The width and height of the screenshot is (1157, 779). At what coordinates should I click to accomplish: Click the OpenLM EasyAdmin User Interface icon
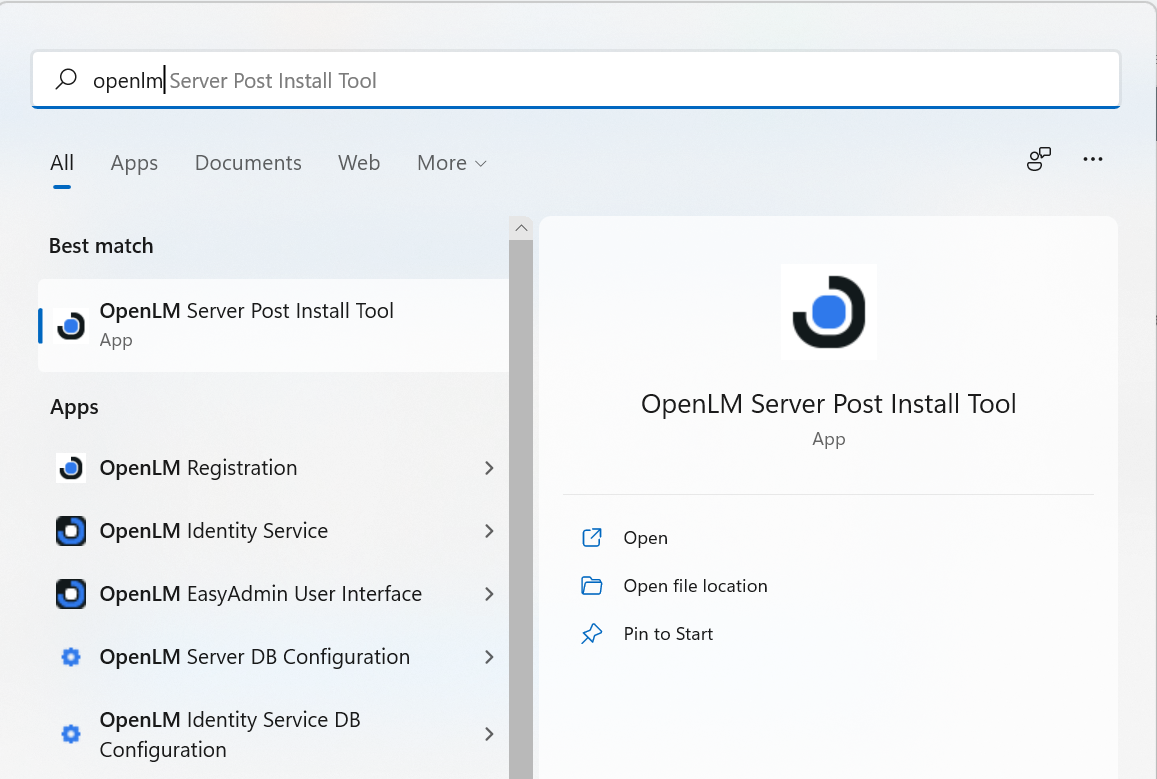pyautogui.click(x=71, y=594)
